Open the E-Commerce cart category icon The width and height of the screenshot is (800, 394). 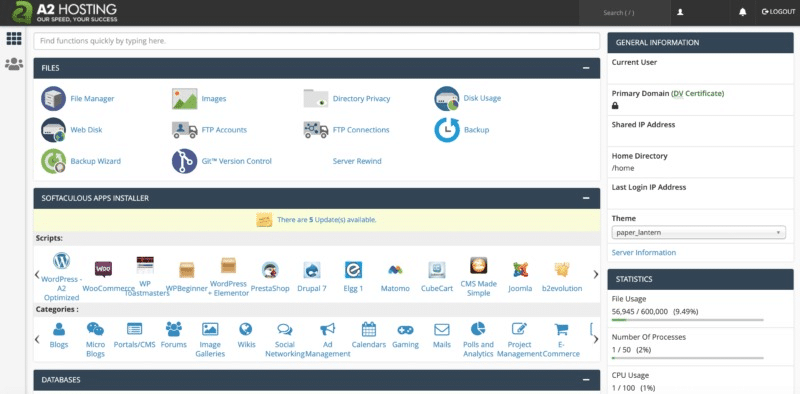[x=561, y=329]
